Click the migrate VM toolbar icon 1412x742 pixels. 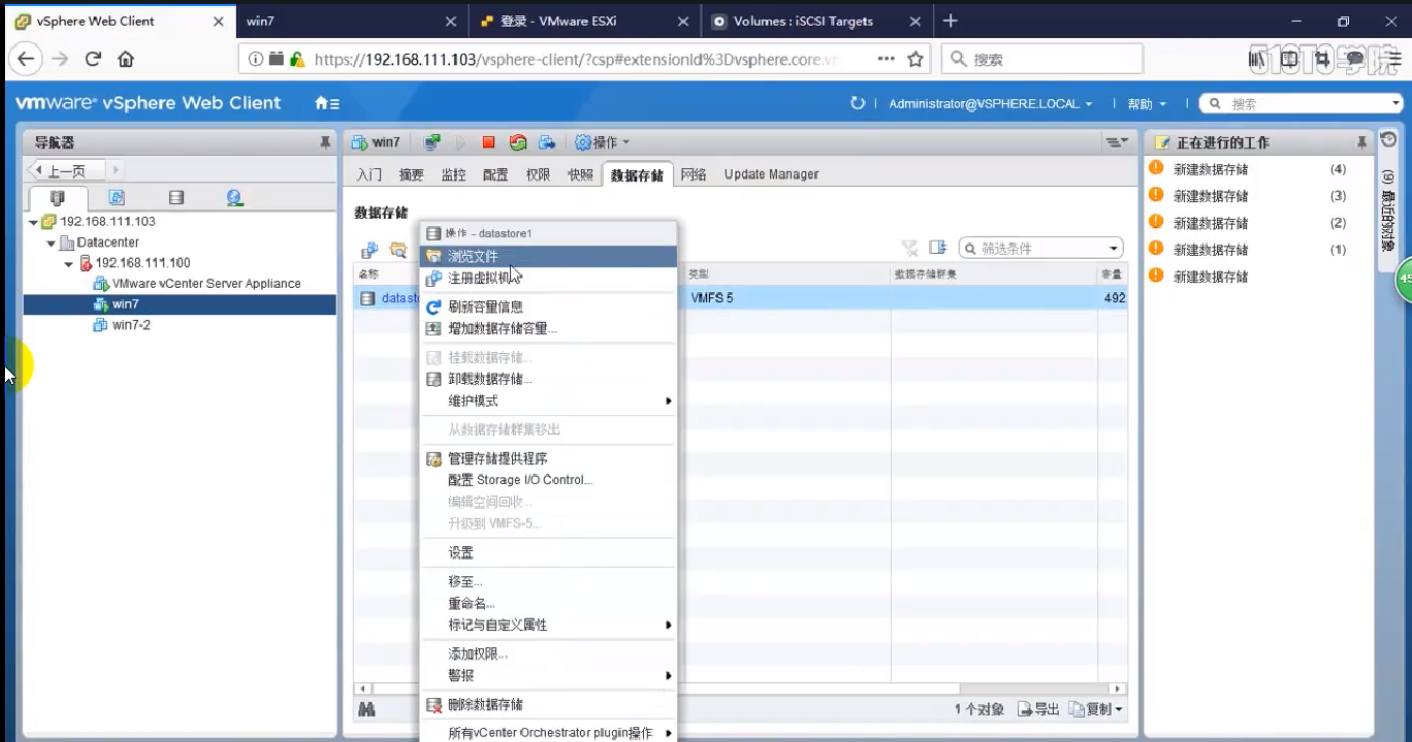point(547,143)
